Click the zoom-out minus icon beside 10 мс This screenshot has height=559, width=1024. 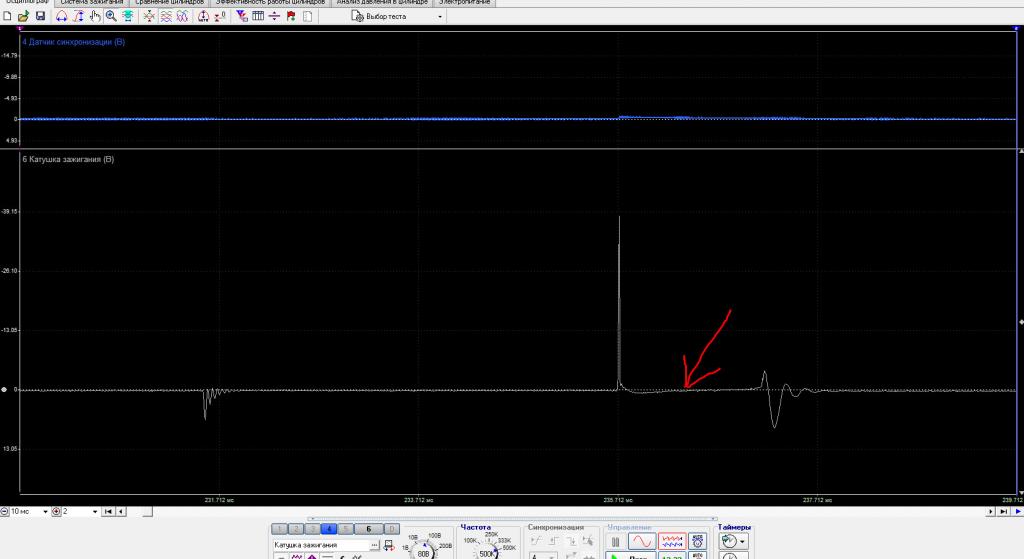pyautogui.click(x=5, y=511)
